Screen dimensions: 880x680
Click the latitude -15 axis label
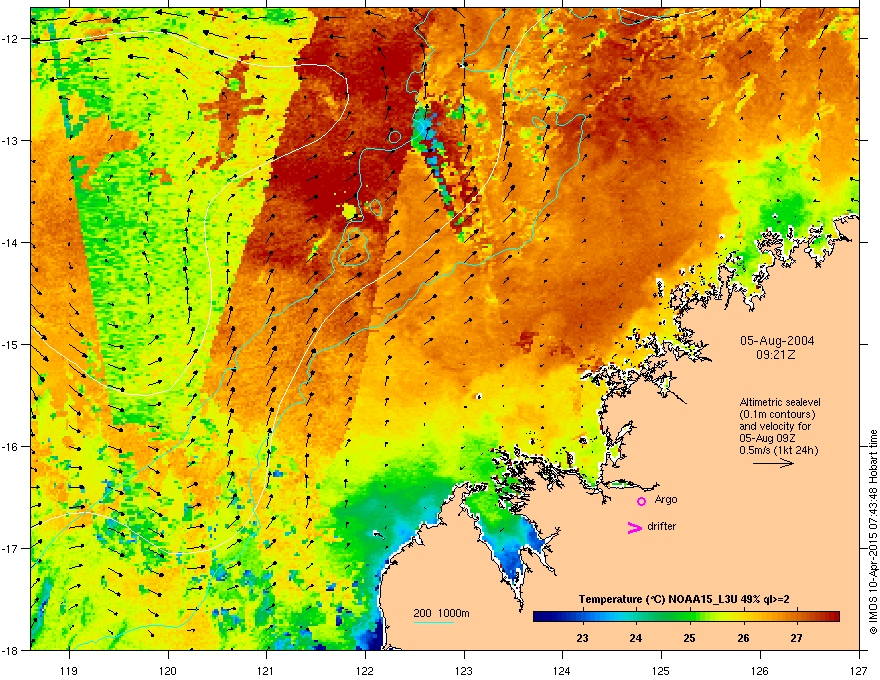pos(11,344)
